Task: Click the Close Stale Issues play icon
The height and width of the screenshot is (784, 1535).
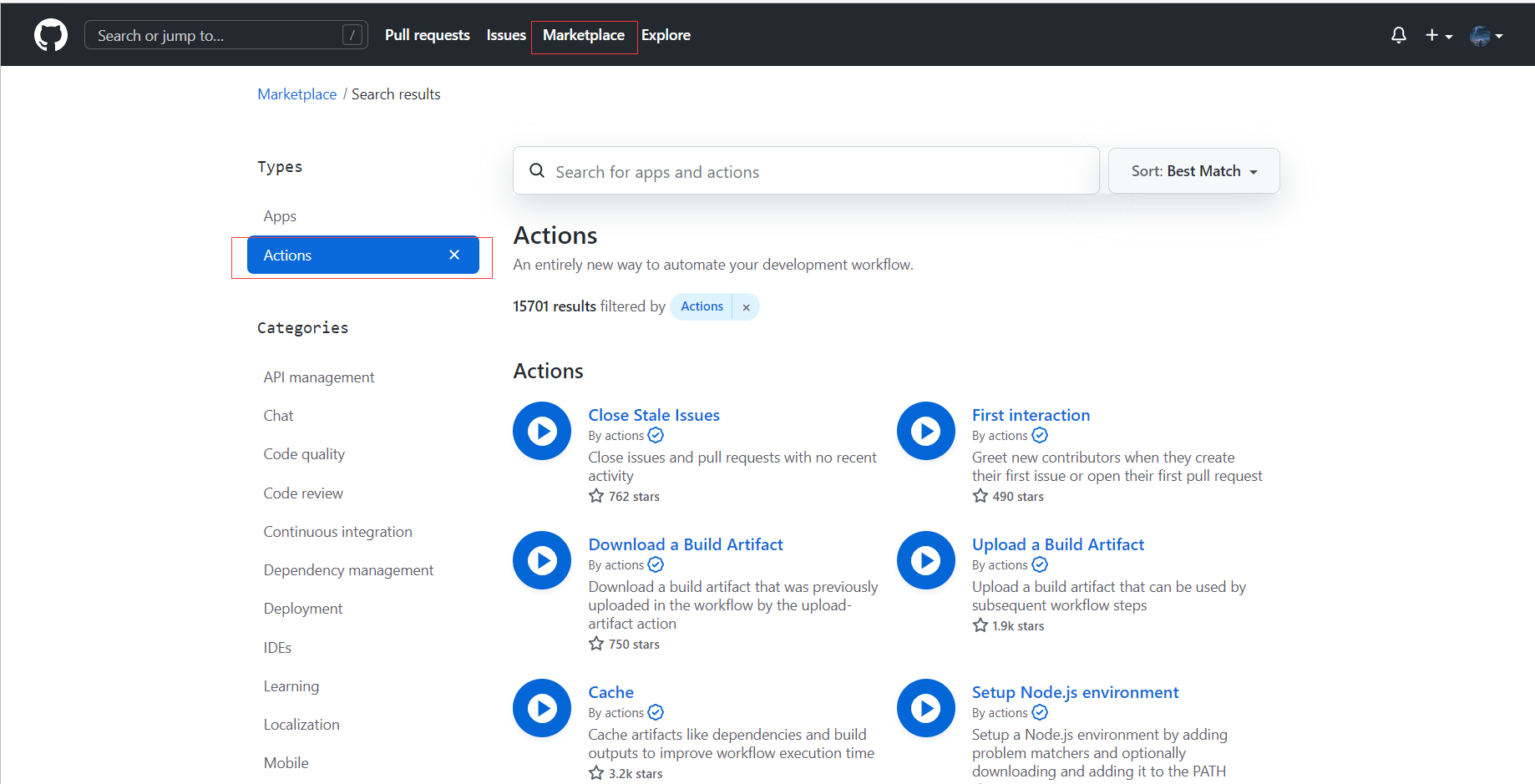Action: 542,431
